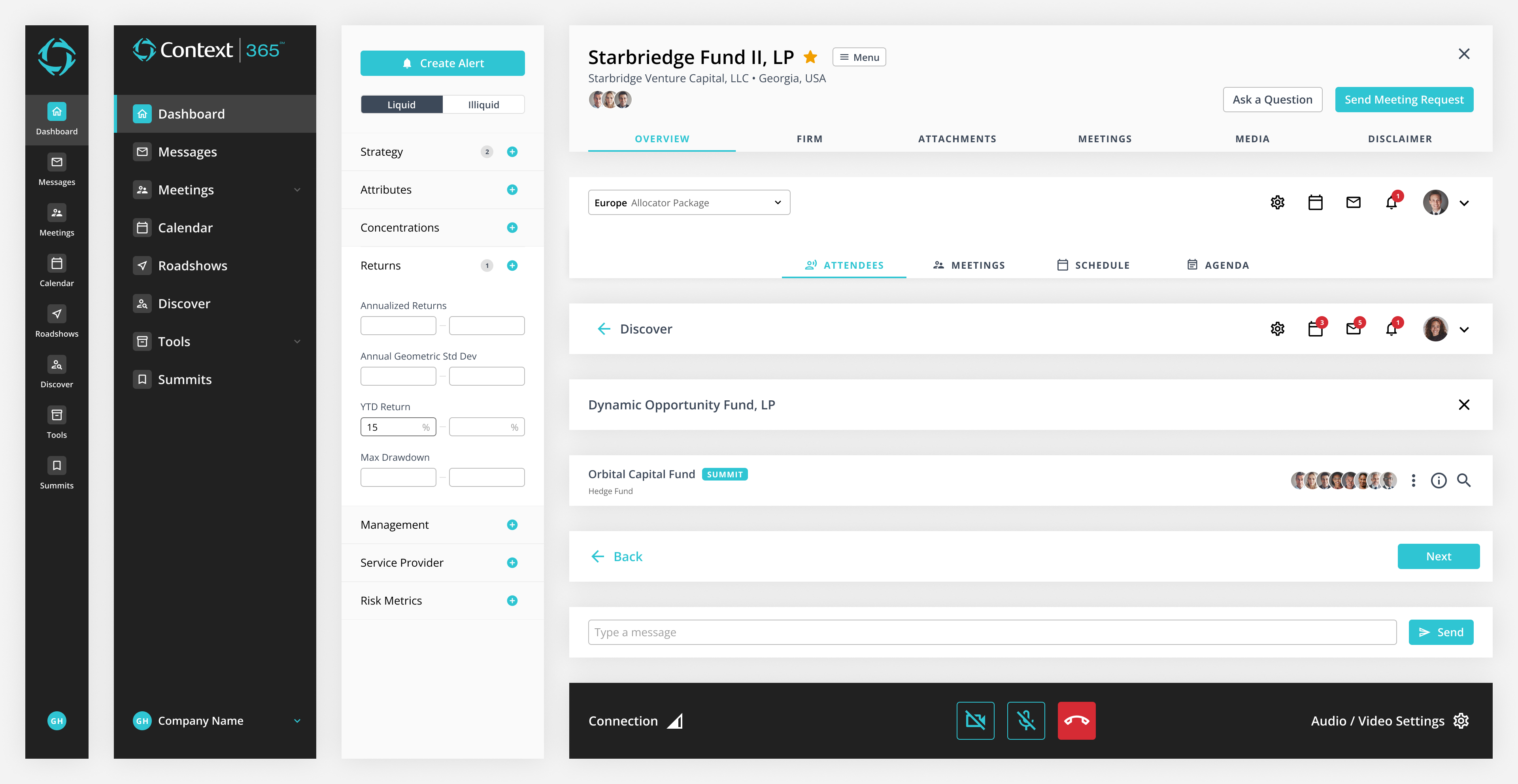Toggle the microphone mute button
This screenshot has width=1518, height=784.
pyautogui.click(x=1026, y=720)
